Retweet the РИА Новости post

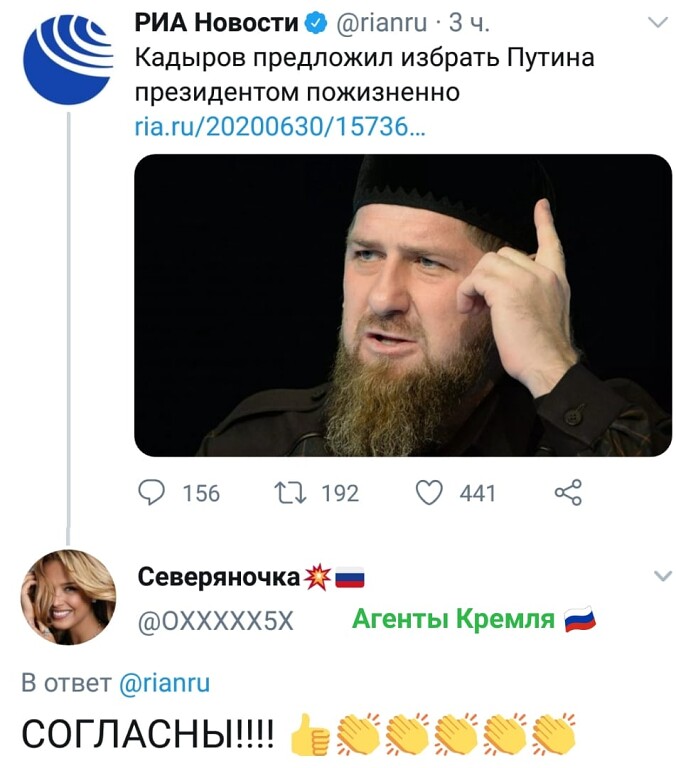tap(290, 493)
